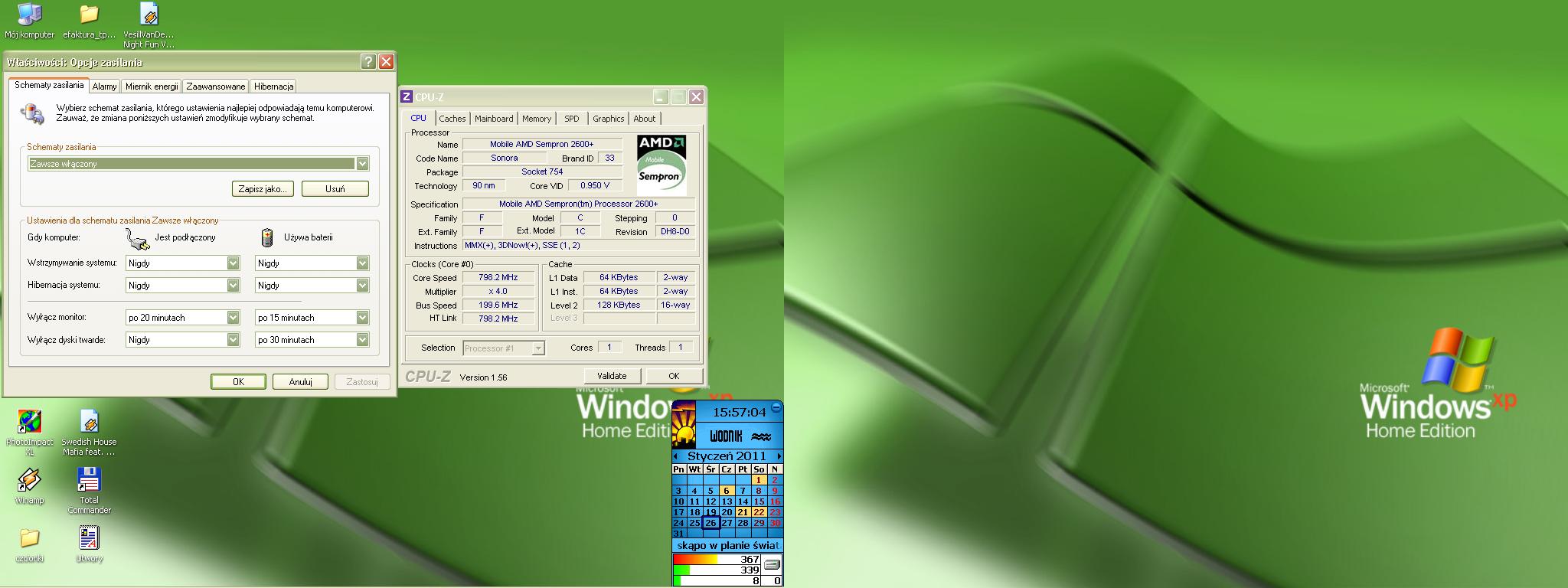Open the Mój komputer desktop icon
This screenshot has height=588, width=1568.
click(29, 21)
